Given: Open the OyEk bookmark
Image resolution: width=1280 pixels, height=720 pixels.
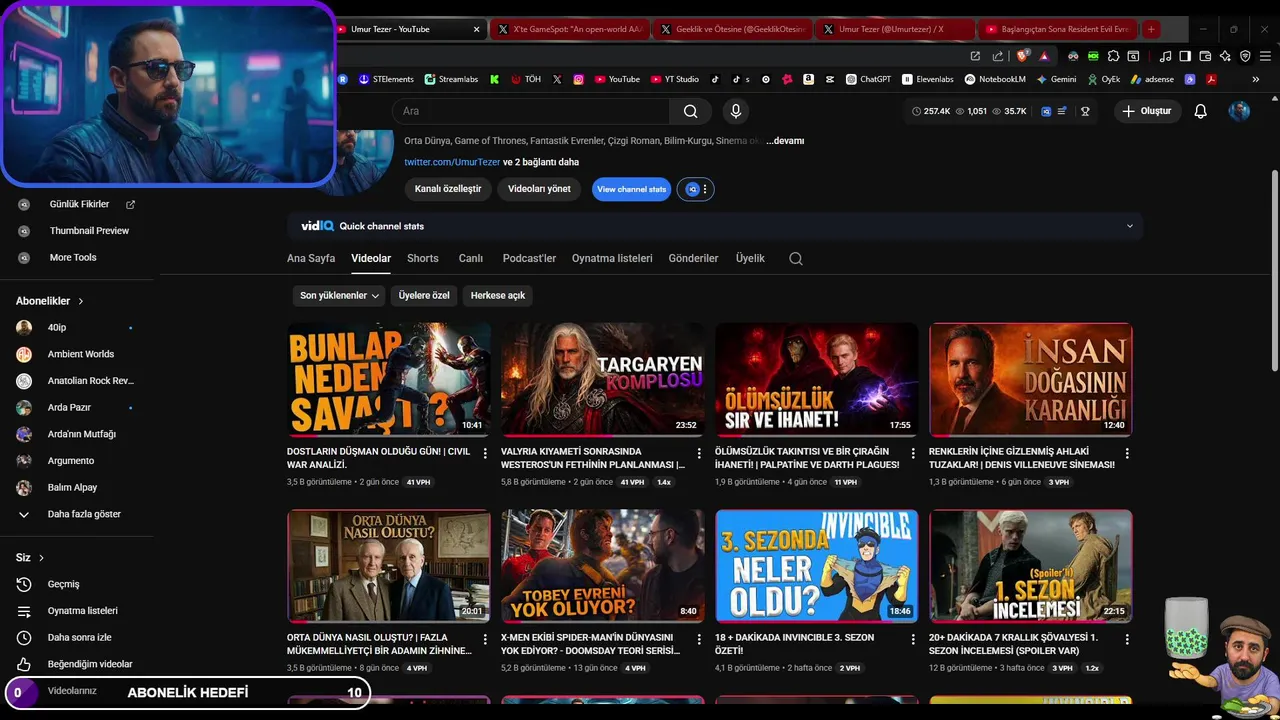Looking at the screenshot, I should [x=1103, y=79].
